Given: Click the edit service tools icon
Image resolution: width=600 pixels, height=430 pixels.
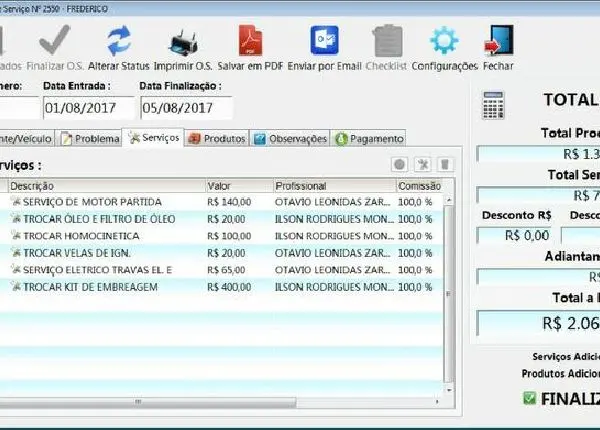Looking at the screenshot, I should pos(422,165).
